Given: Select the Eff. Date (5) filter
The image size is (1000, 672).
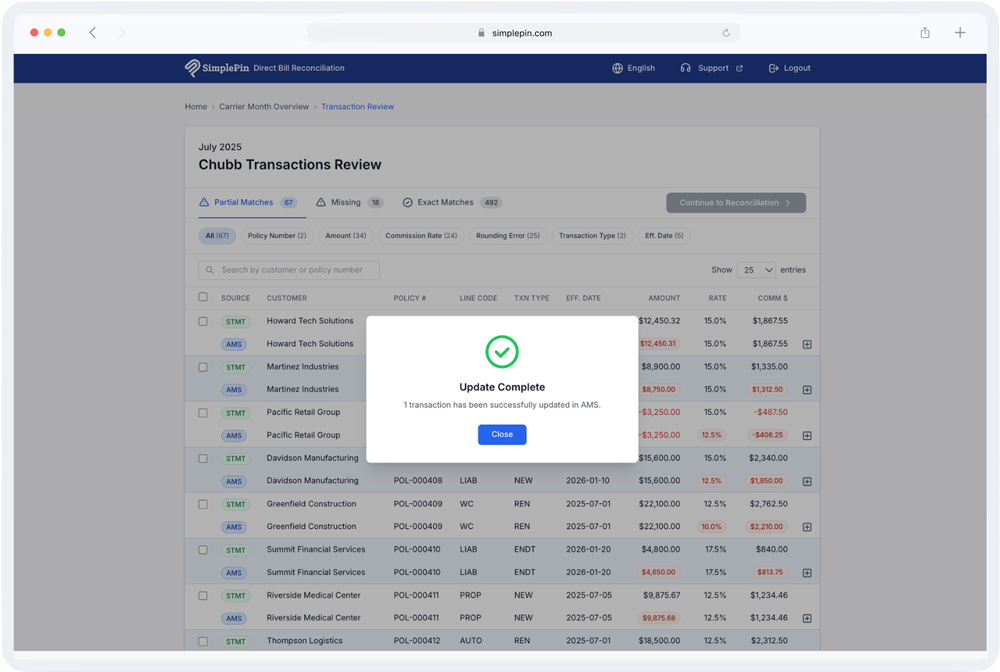Looking at the screenshot, I should 664,236.
